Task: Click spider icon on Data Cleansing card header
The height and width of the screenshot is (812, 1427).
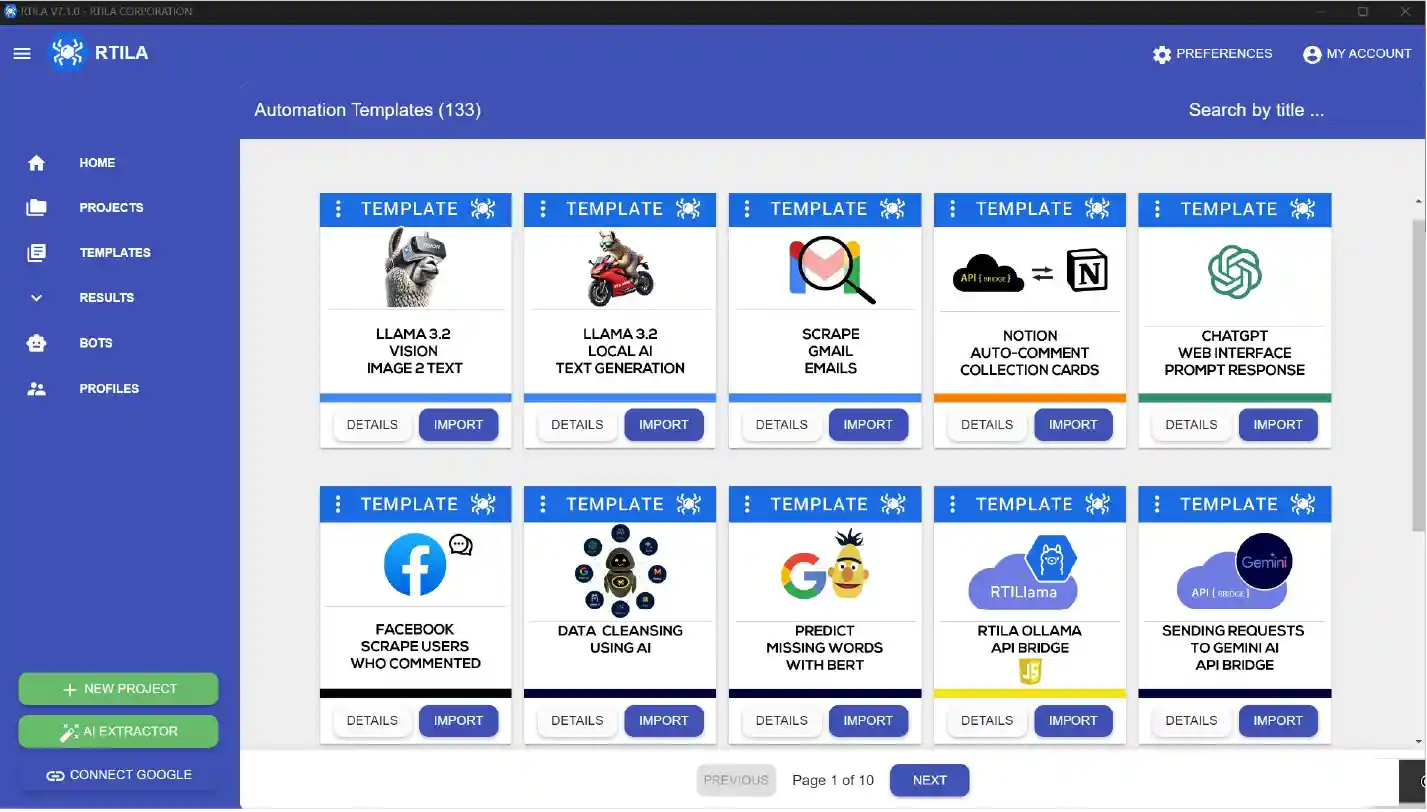Action: [688, 504]
